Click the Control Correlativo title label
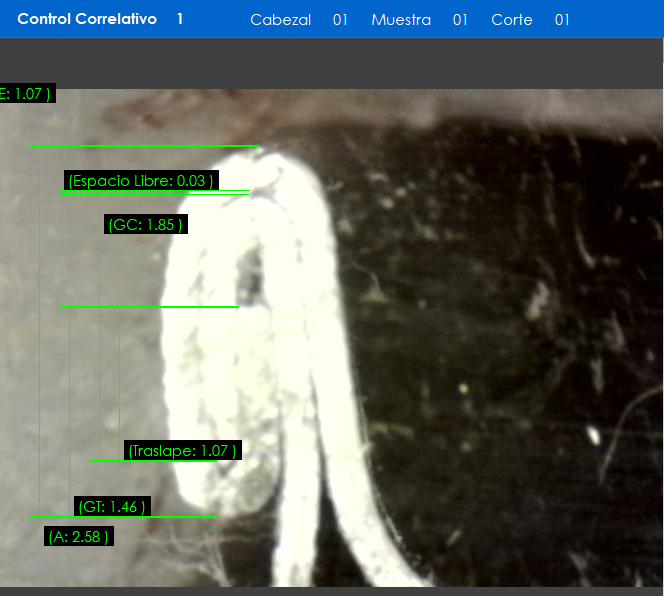 pos(87,19)
